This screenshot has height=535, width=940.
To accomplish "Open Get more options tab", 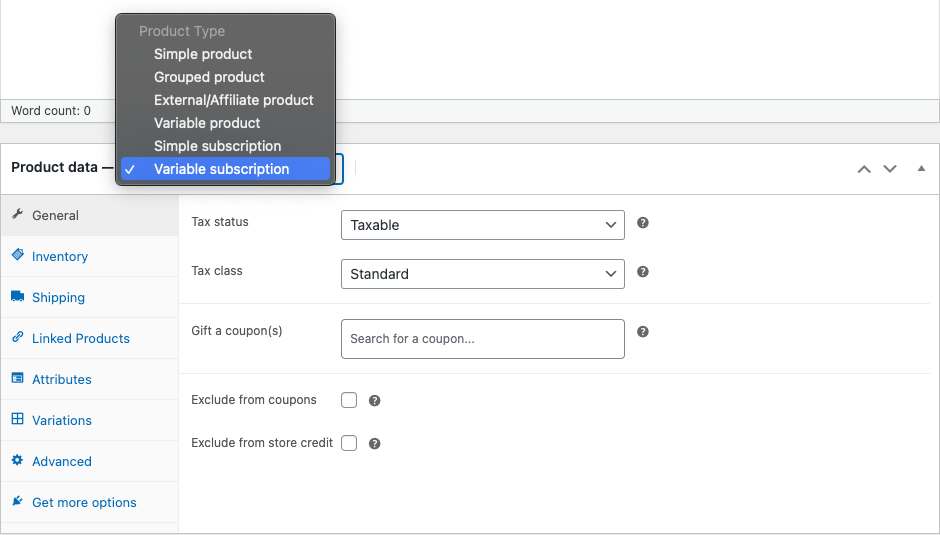I will coord(84,502).
